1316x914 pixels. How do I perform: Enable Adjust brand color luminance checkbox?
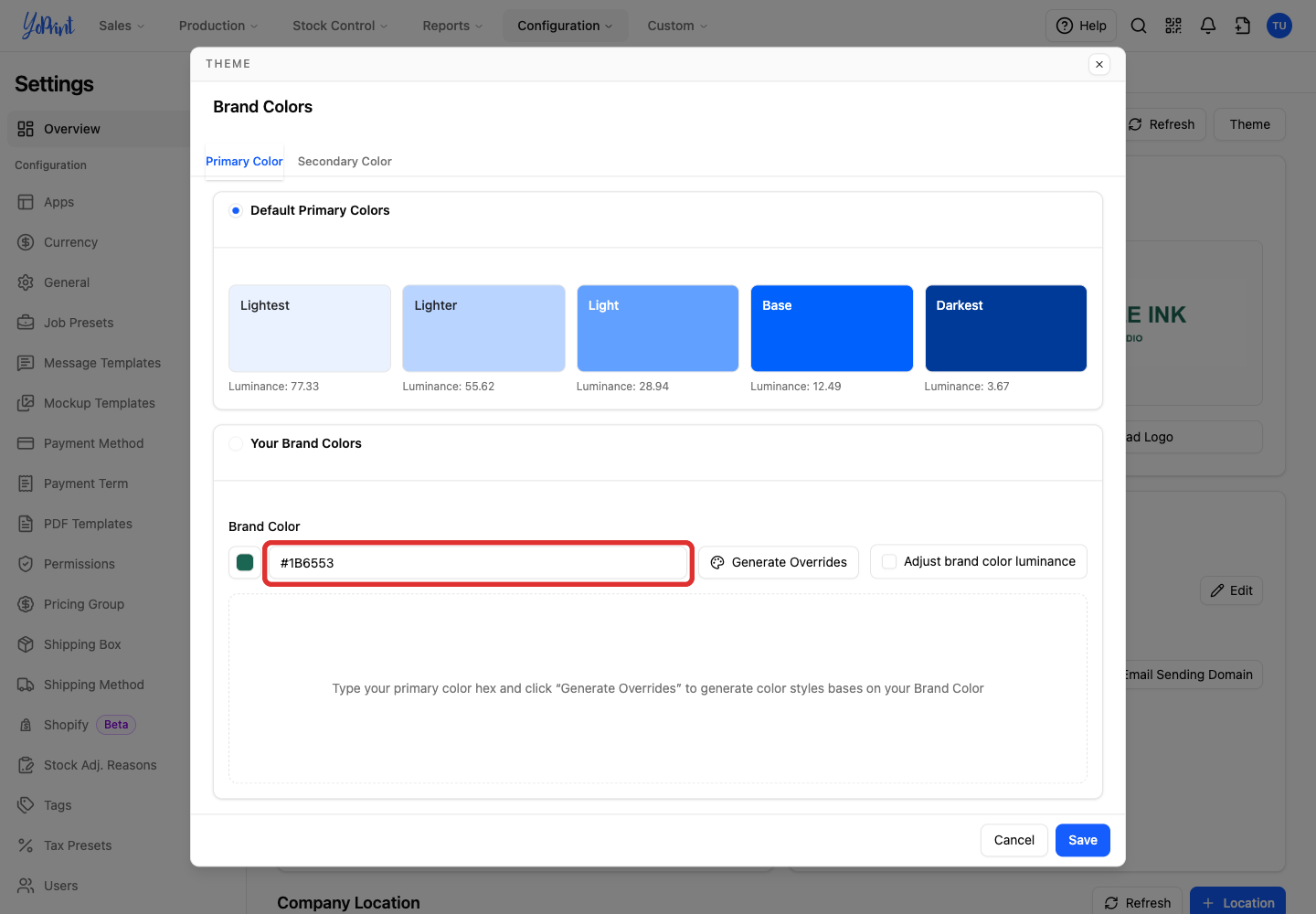click(x=889, y=561)
